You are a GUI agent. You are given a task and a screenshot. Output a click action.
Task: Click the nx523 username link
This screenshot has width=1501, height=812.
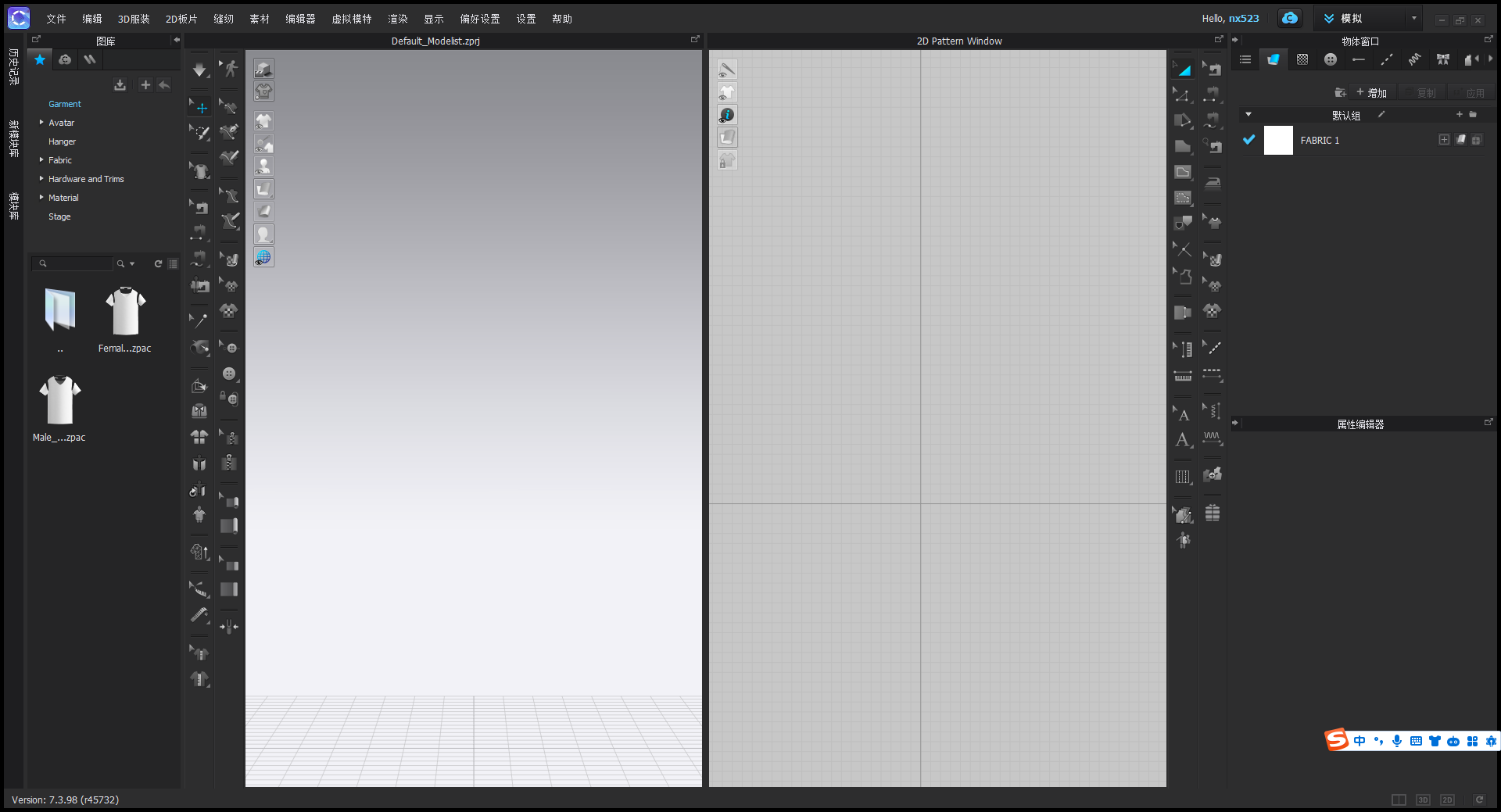click(1244, 18)
